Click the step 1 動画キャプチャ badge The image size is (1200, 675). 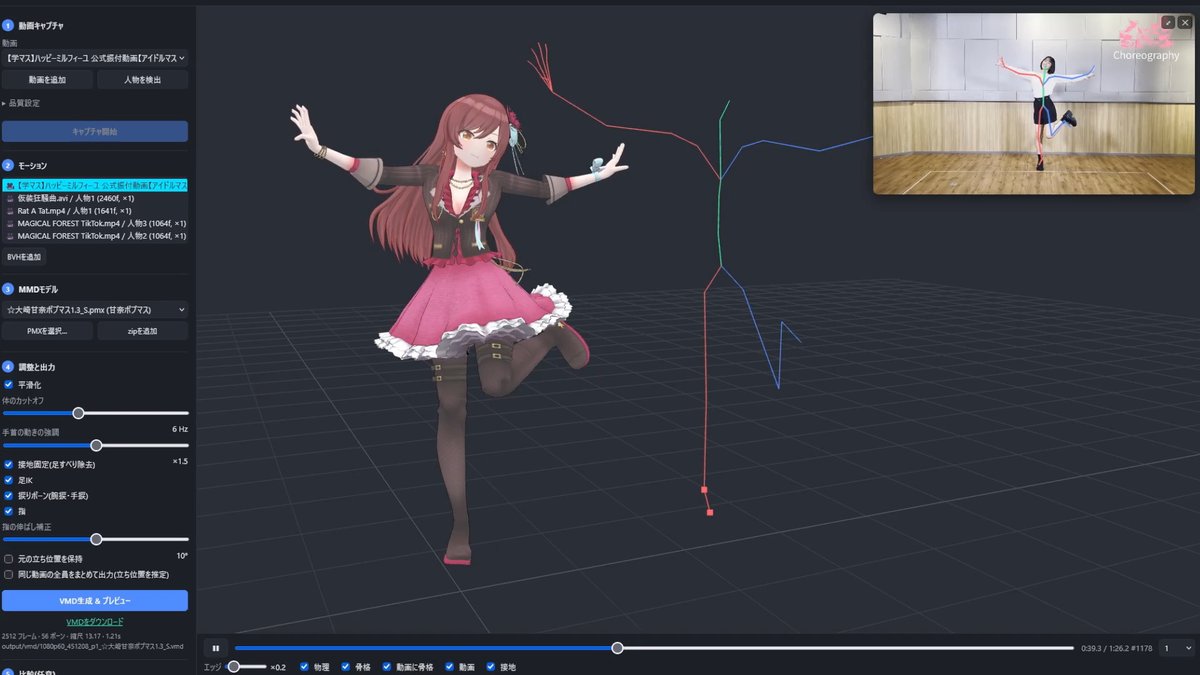point(8,24)
